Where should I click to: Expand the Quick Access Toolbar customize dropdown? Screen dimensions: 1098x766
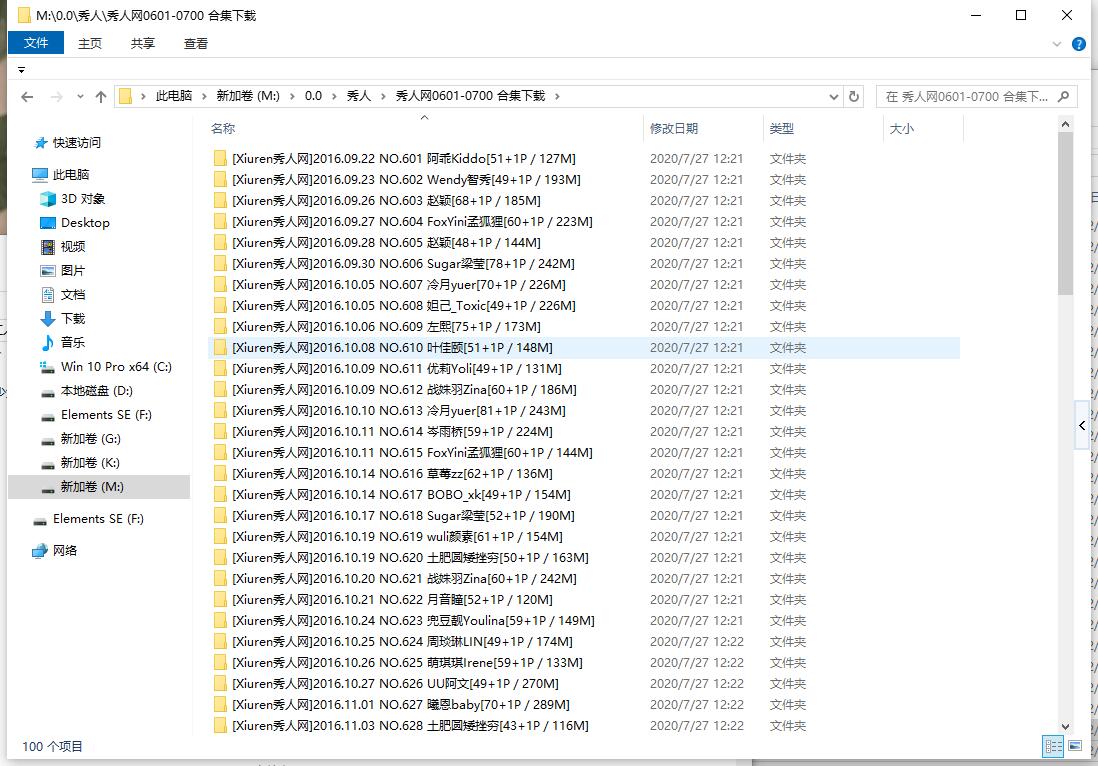21,70
